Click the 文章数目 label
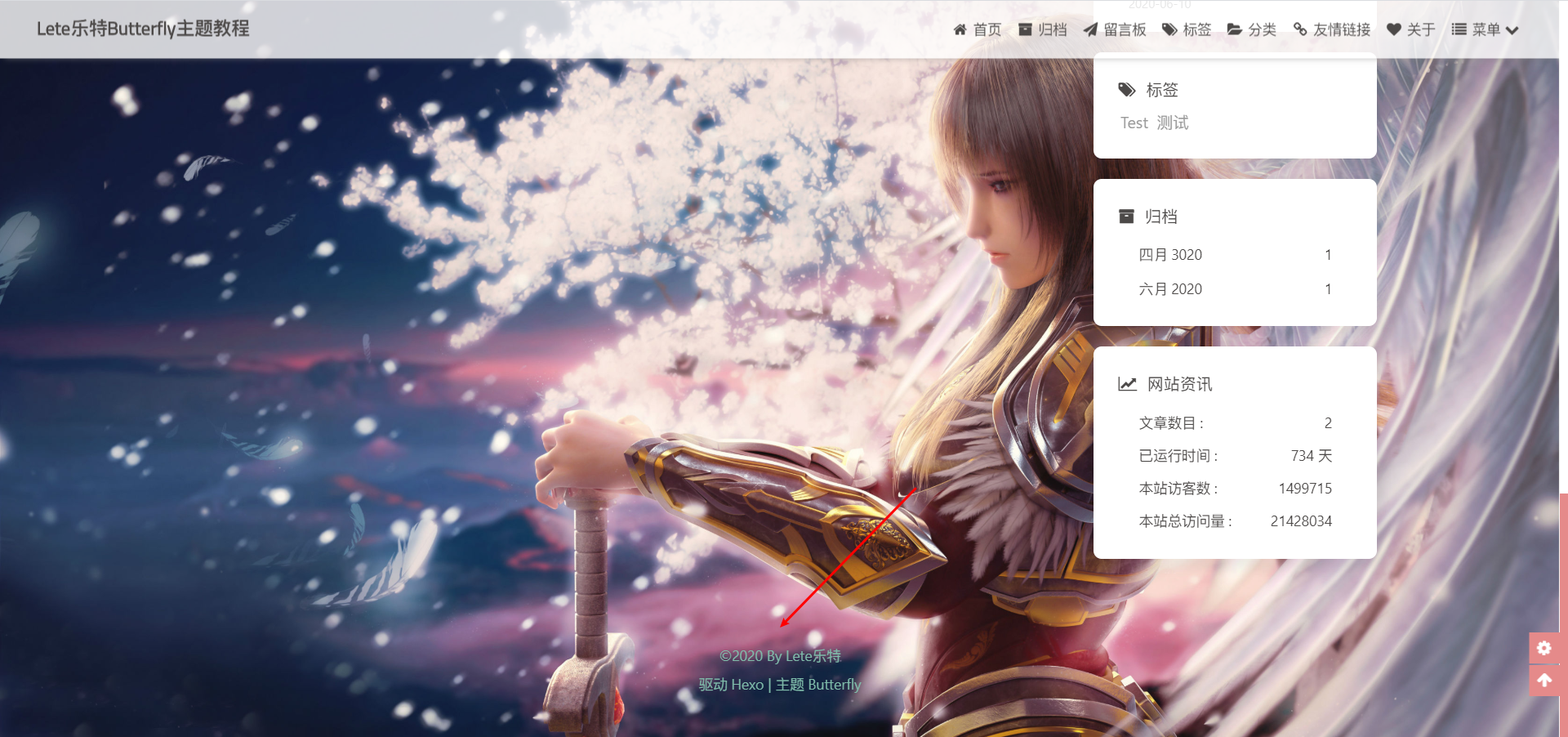 pyautogui.click(x=1171, y=423)
